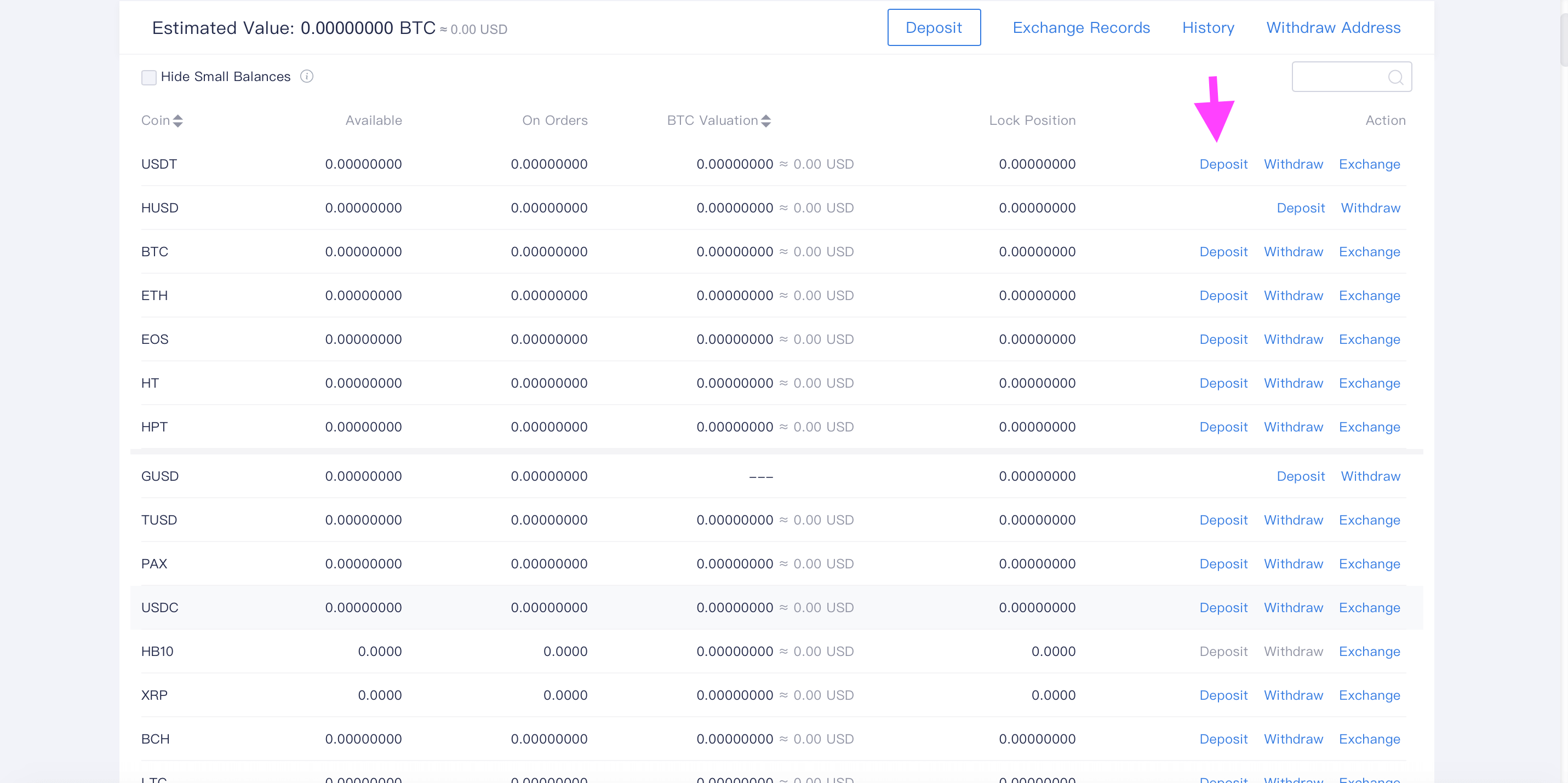
Task: Exchange XRP from its row
Action: [x=1369, y=695]
